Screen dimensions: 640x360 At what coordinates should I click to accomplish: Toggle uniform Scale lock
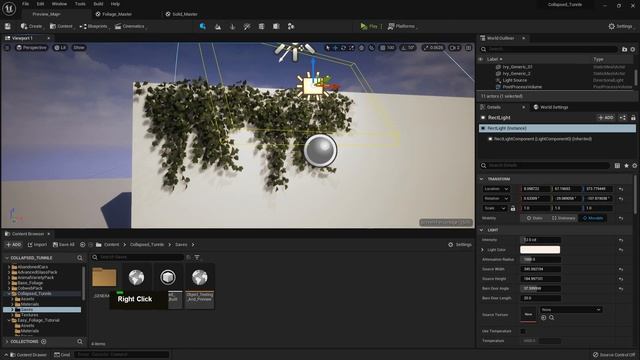(513, 208)
